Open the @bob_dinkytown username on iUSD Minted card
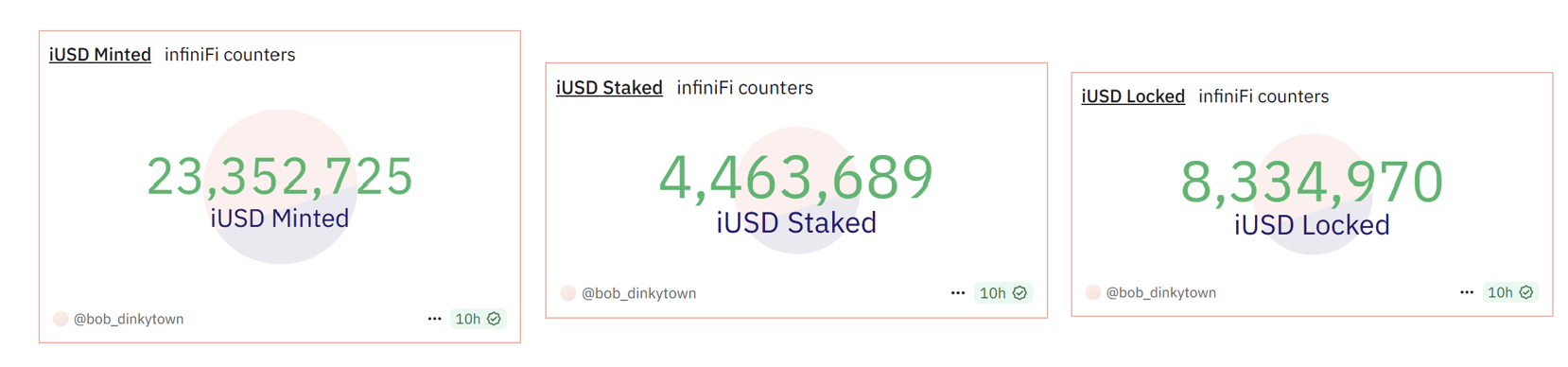Screen dimensions: 1568x367 pos(129,319)
